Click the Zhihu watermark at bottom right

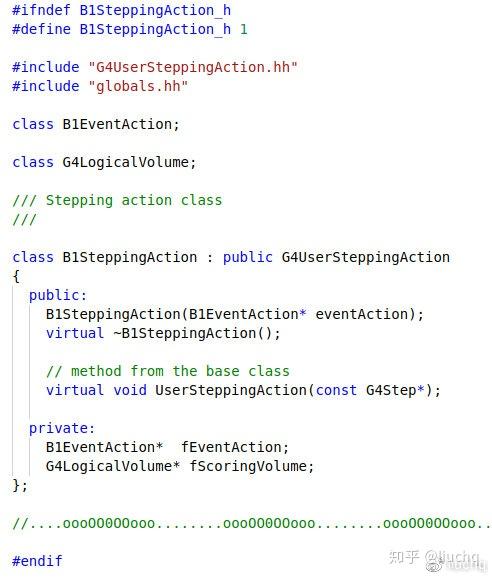[438, 560]
